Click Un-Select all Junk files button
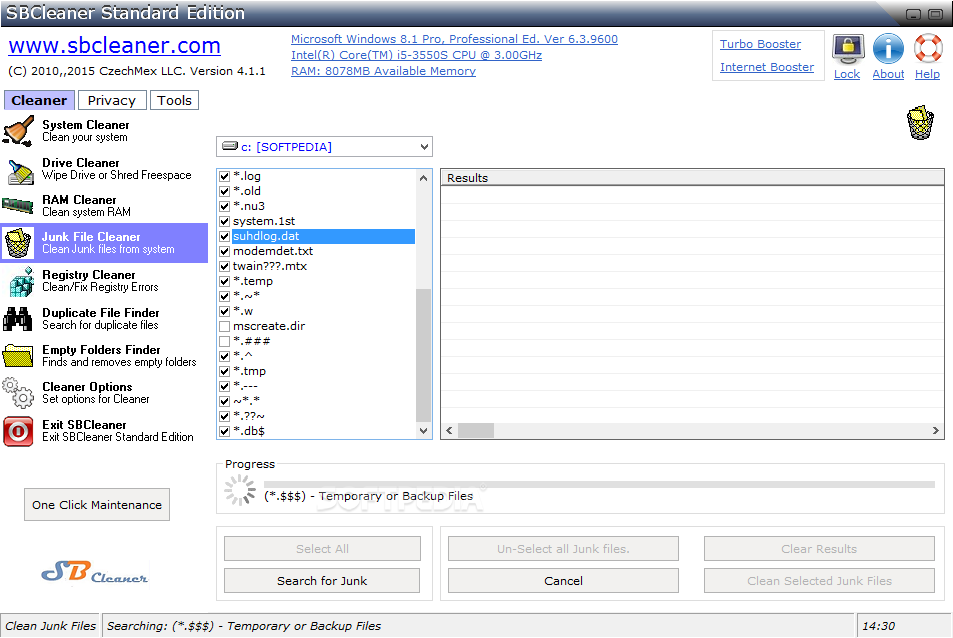The height and width of the screenshot is (638, 953). click(x=563, y=549)
